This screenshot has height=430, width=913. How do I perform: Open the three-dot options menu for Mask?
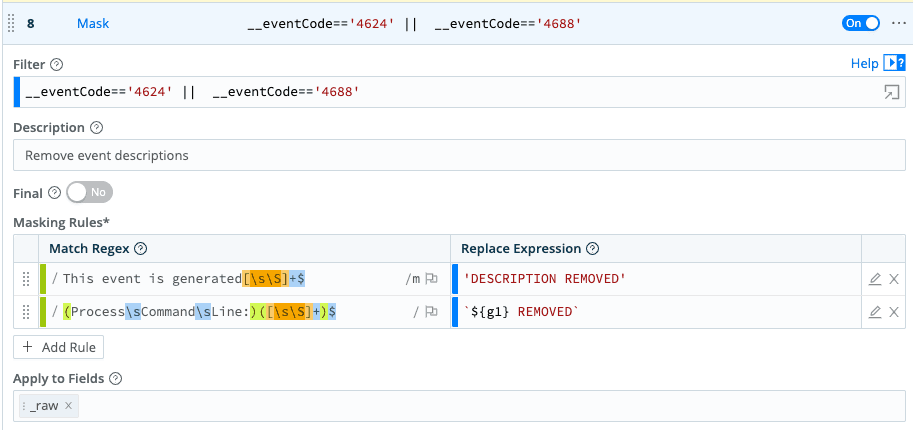coord(898,23)
